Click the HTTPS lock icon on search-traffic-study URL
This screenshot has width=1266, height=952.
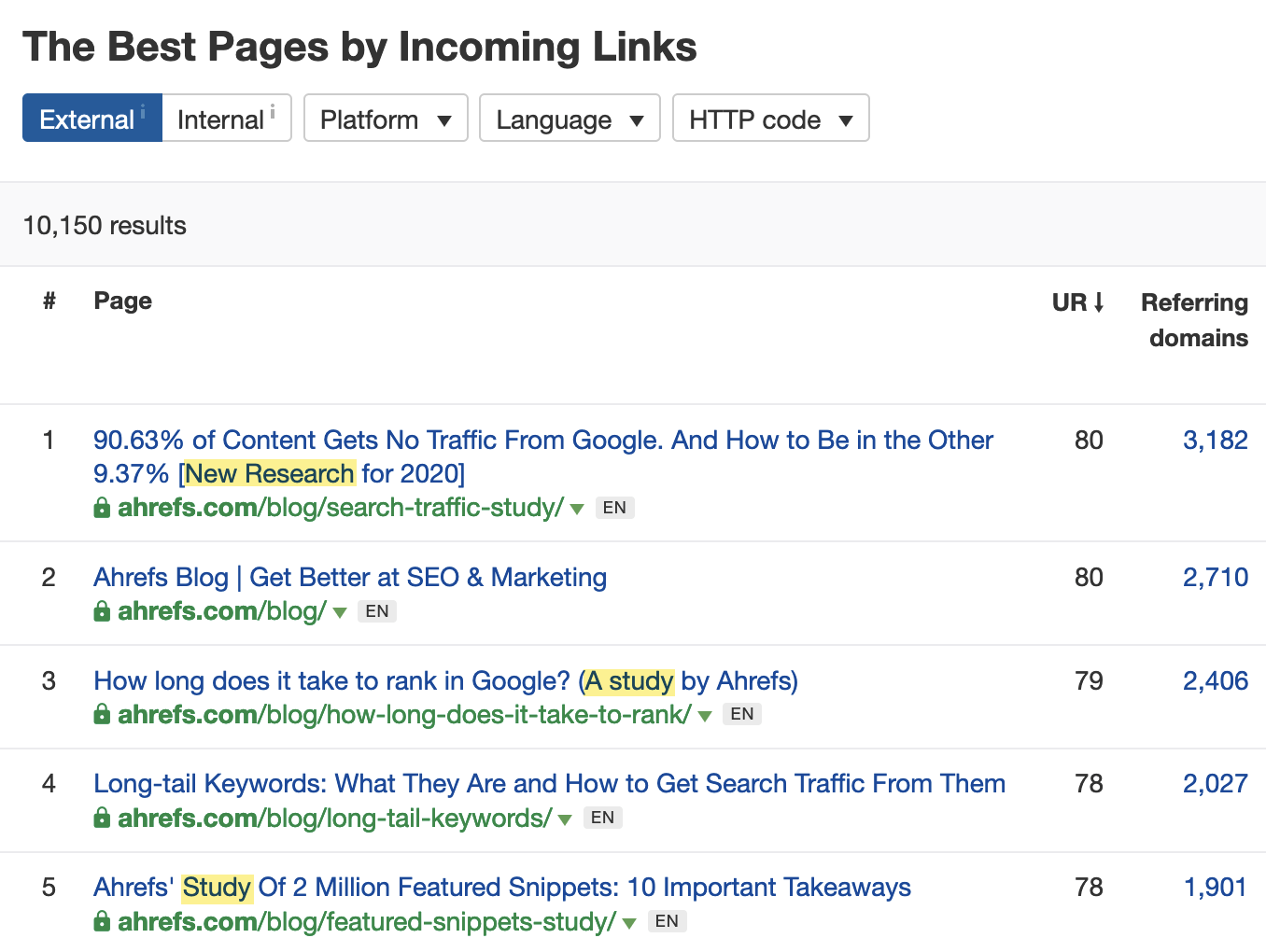point(101,508)
